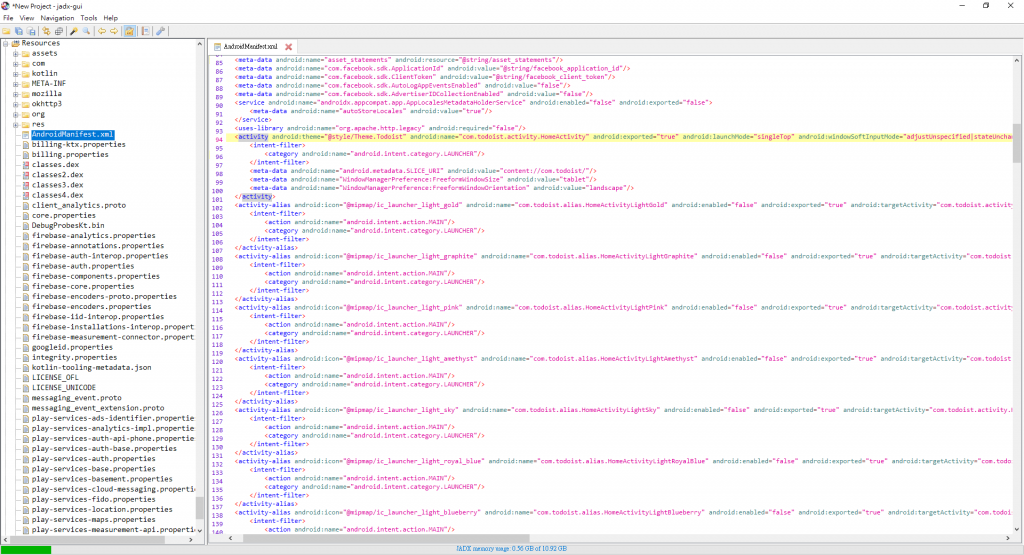Toggle flatten packages in the toolbar
The height and width of the screenshot is (555, 1024).
(59, 31)
